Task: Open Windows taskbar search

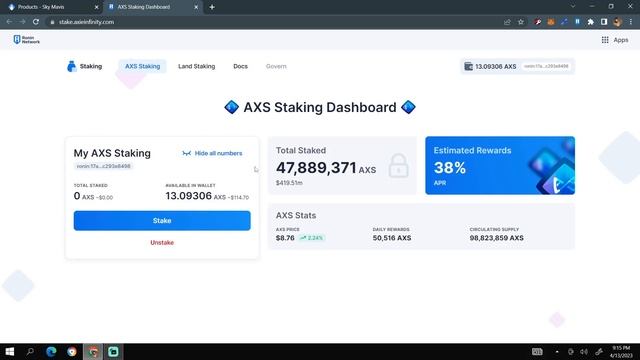Action: click(x=30, y=351)
